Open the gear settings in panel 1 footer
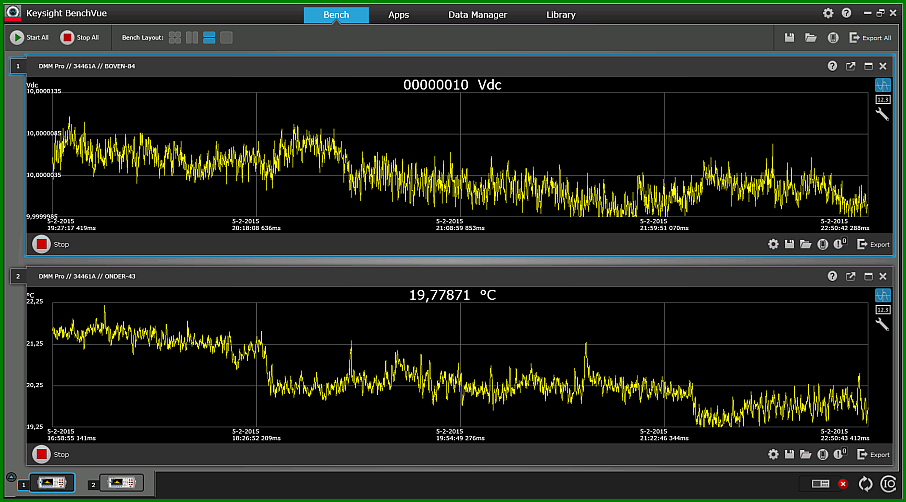This screenshot has width=906, height=502. tap(773, 244)
